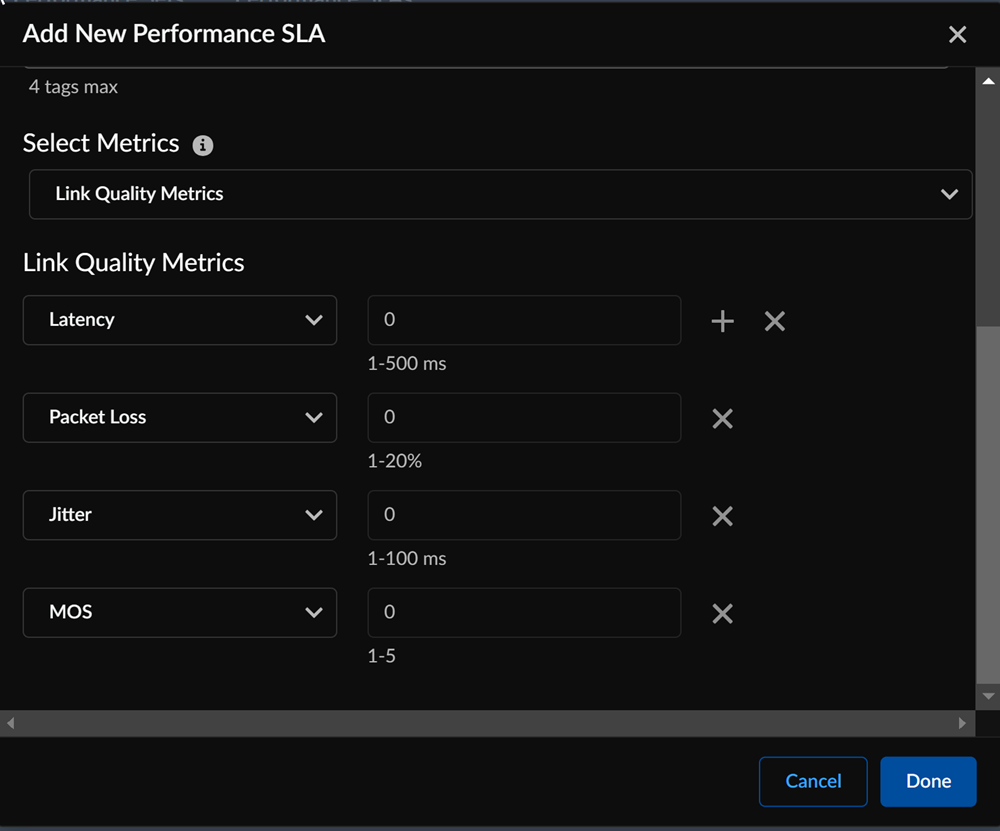The height and width of the screenshot is (831, 1000).
Task: Click the info icon beside Select Metrics
Action: coord(203,145)
